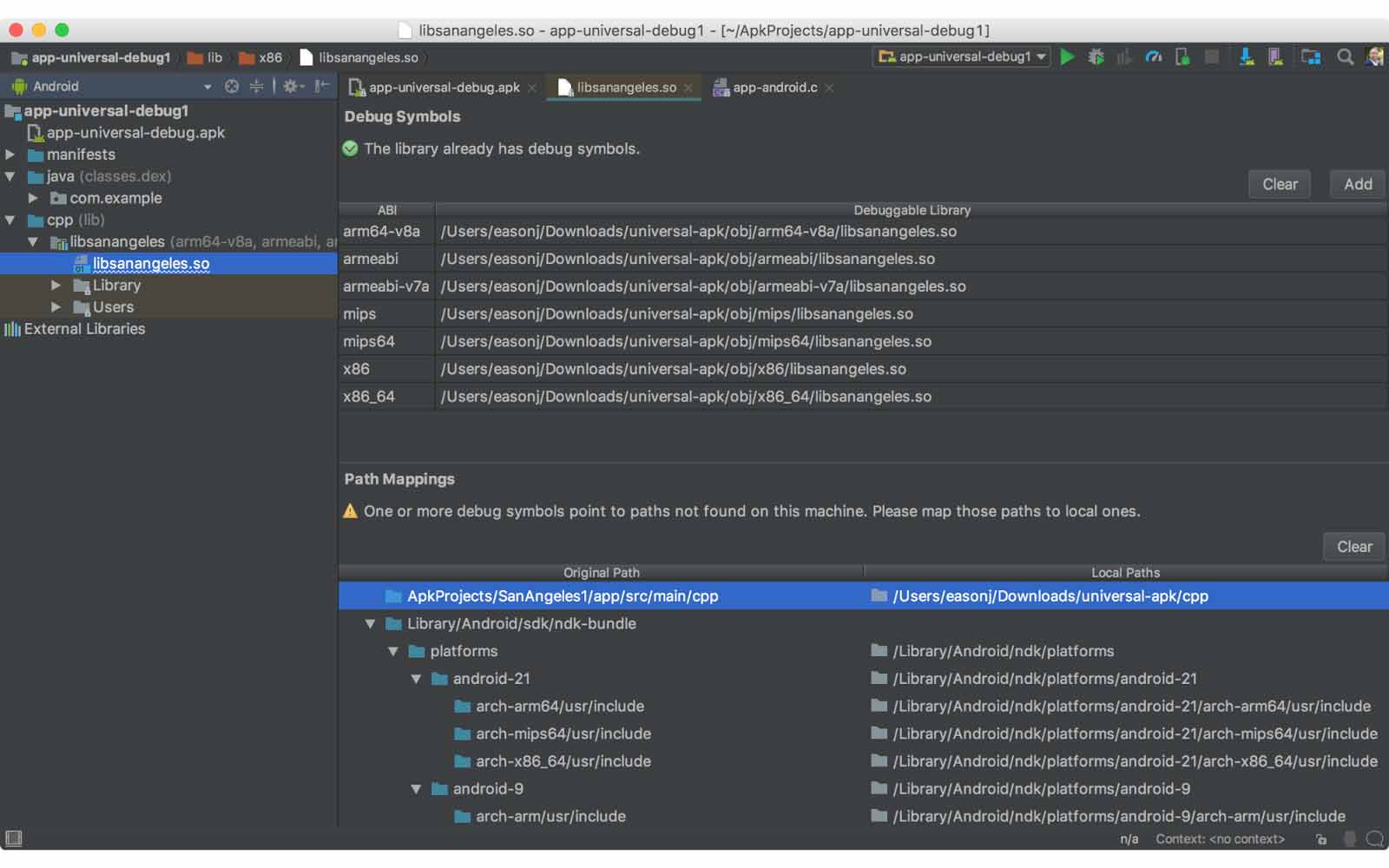The height and width of the screenshot is (868, 1389).
Task: Click the Search Everywhere magnifier icon
Action: pos(1345,57)
